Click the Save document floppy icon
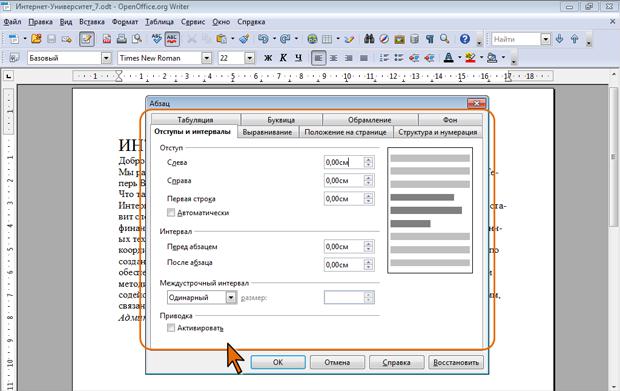Image resolution: width=620 pixels, height=391 pixels. (x=51, y=39)
